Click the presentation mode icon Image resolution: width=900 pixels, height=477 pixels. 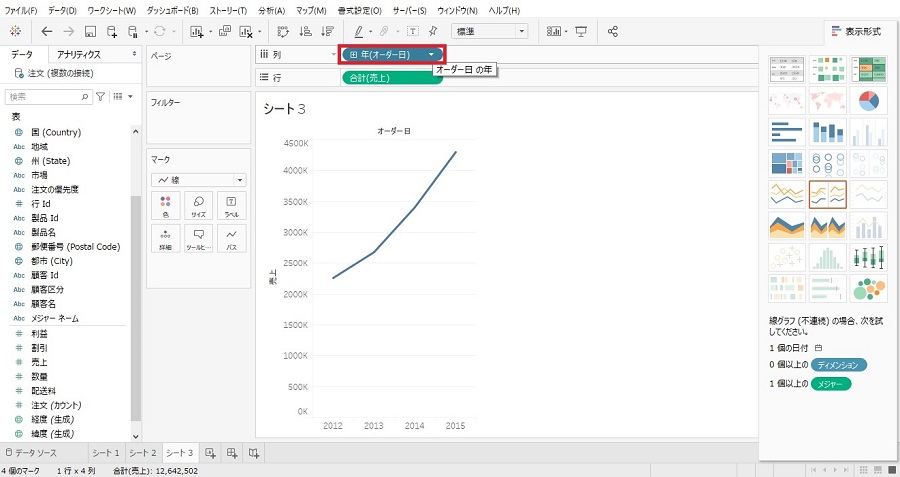(581, 31)
